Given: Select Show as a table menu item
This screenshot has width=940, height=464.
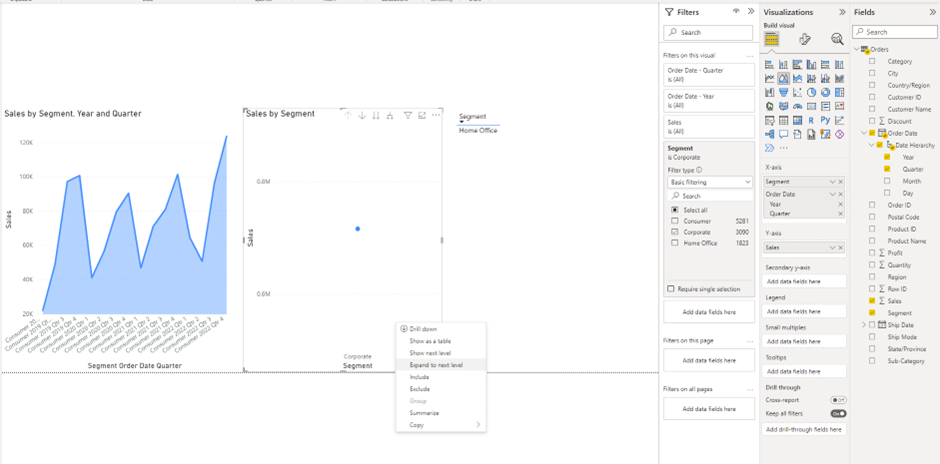Looking at the screenshot, I should coord(430,341).
